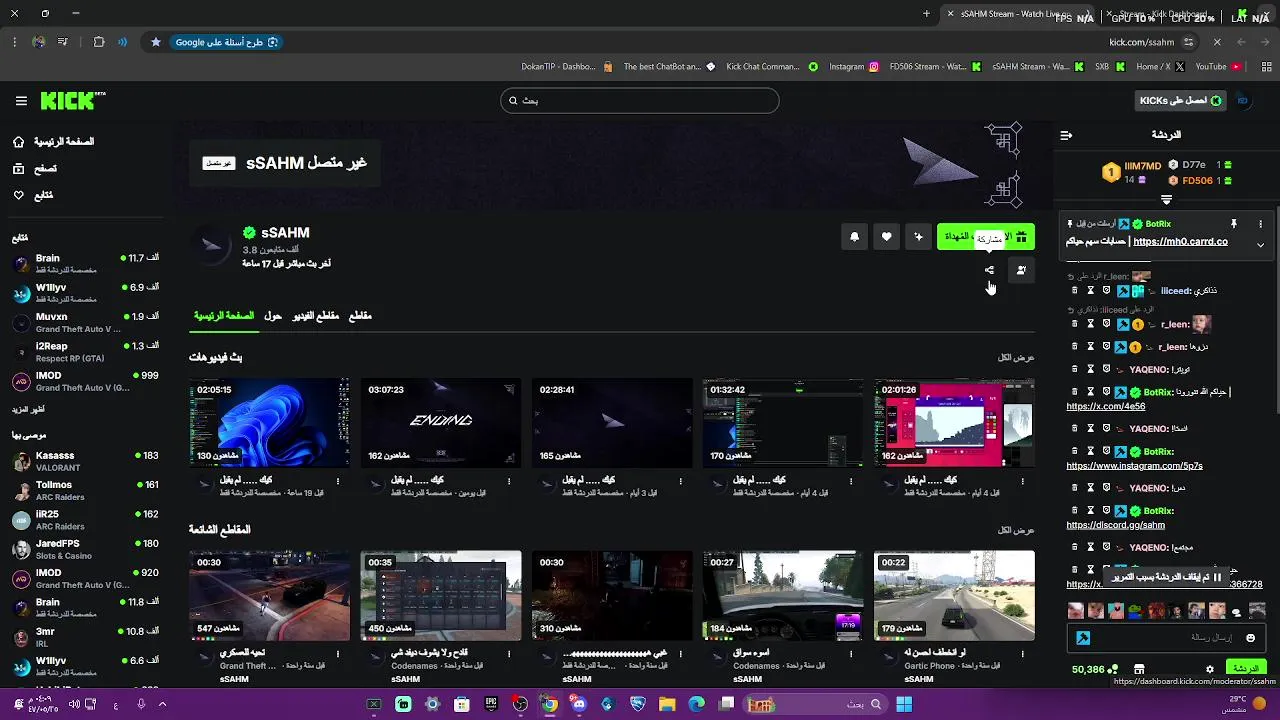Collapse the chat panel with the arrow icon
The image size is (1280, 720).
tap(1066, 135)
